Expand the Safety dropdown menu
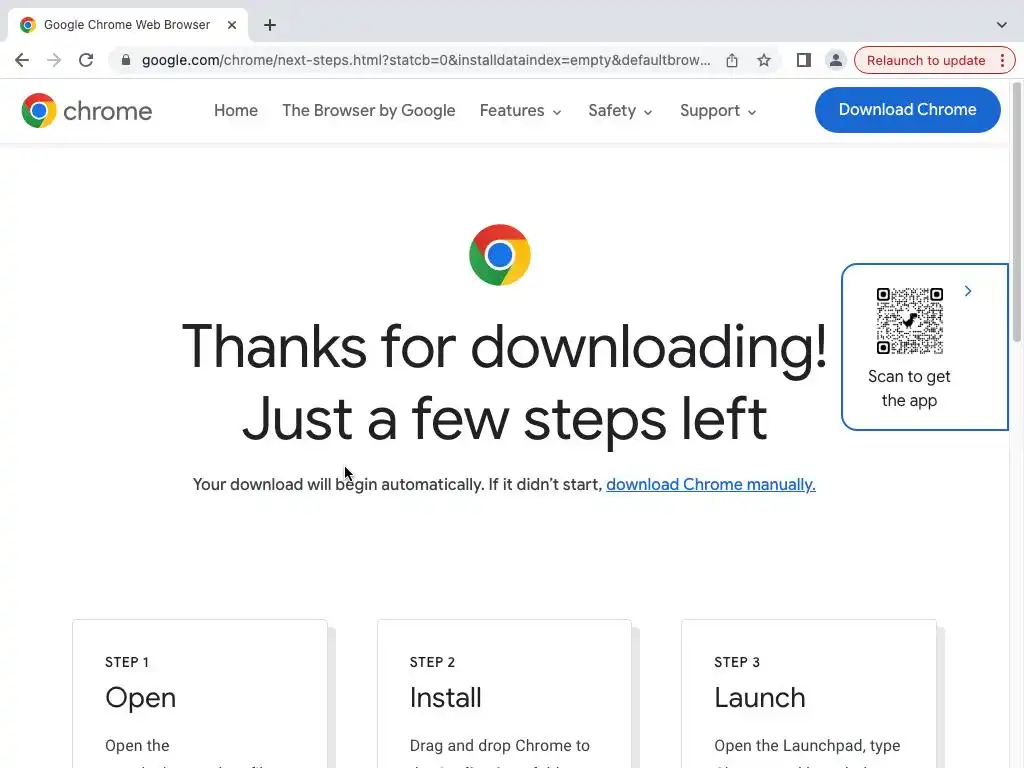Image resolution: width=1024 pixels, height=768 pixels. point(620,110)
